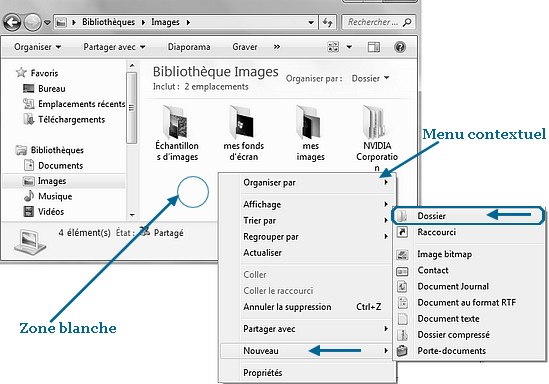
Task: Open the Partager avec toolbar dropdown
Action: coord(114,47)
